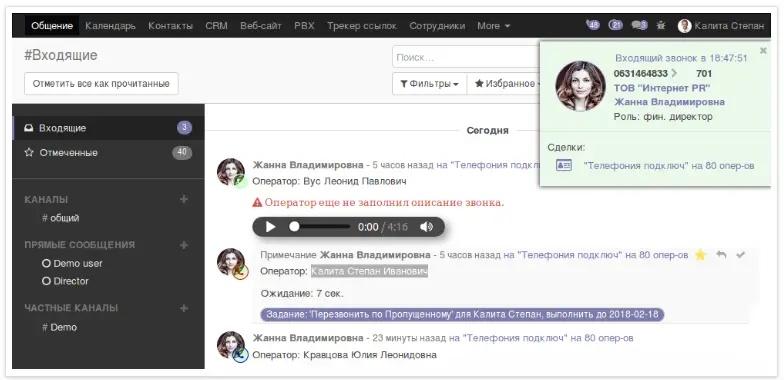Click the Оператор: Вус Леонид Павлович text
The width and height of the screenshot is (784, 380).
pyautogui.click(x=330, y=181)
